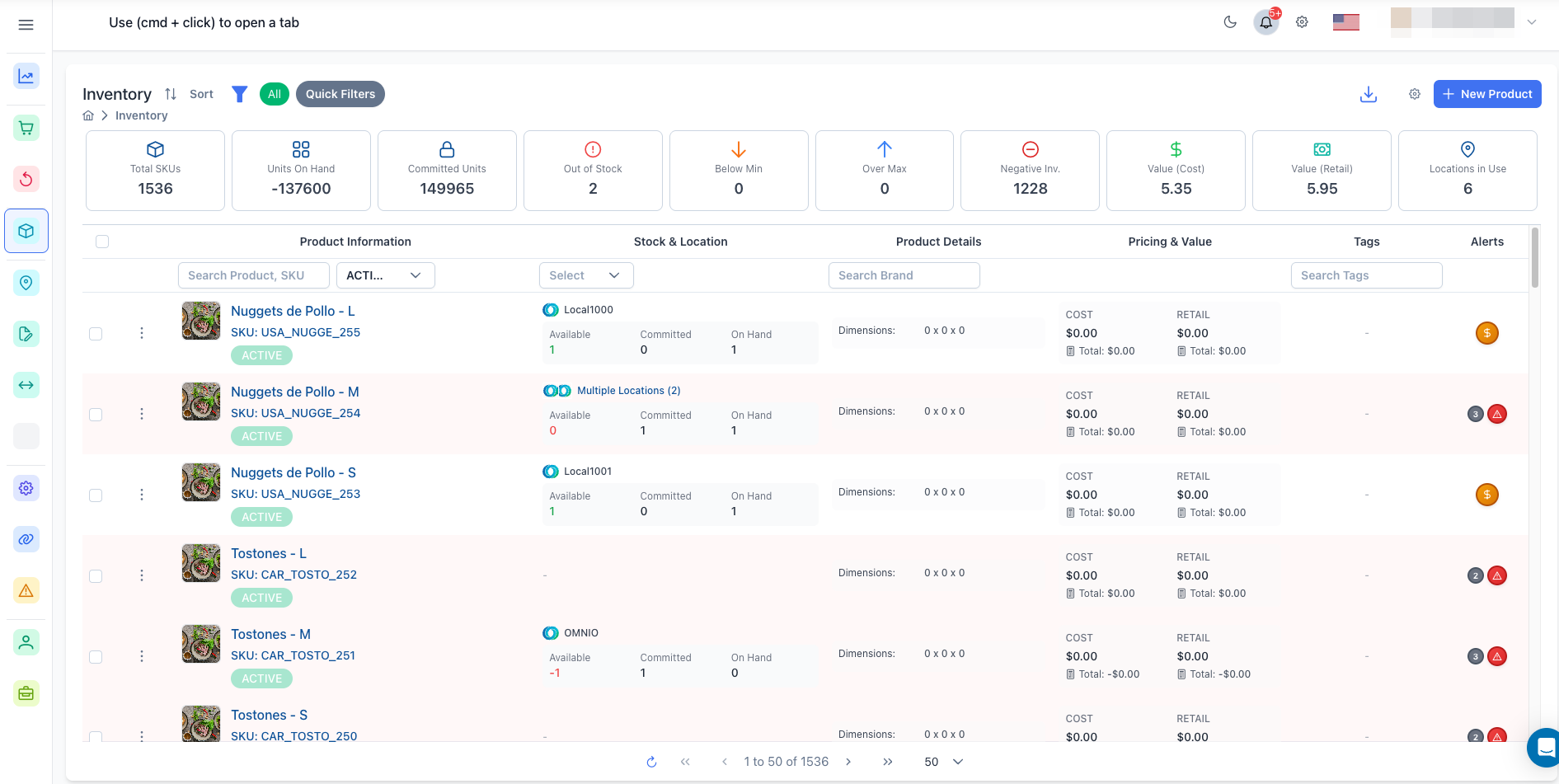Select the checkbox for Nuggets de Pollo - L
Viewport: 1559px width, 784px height.
coord(95,334)
